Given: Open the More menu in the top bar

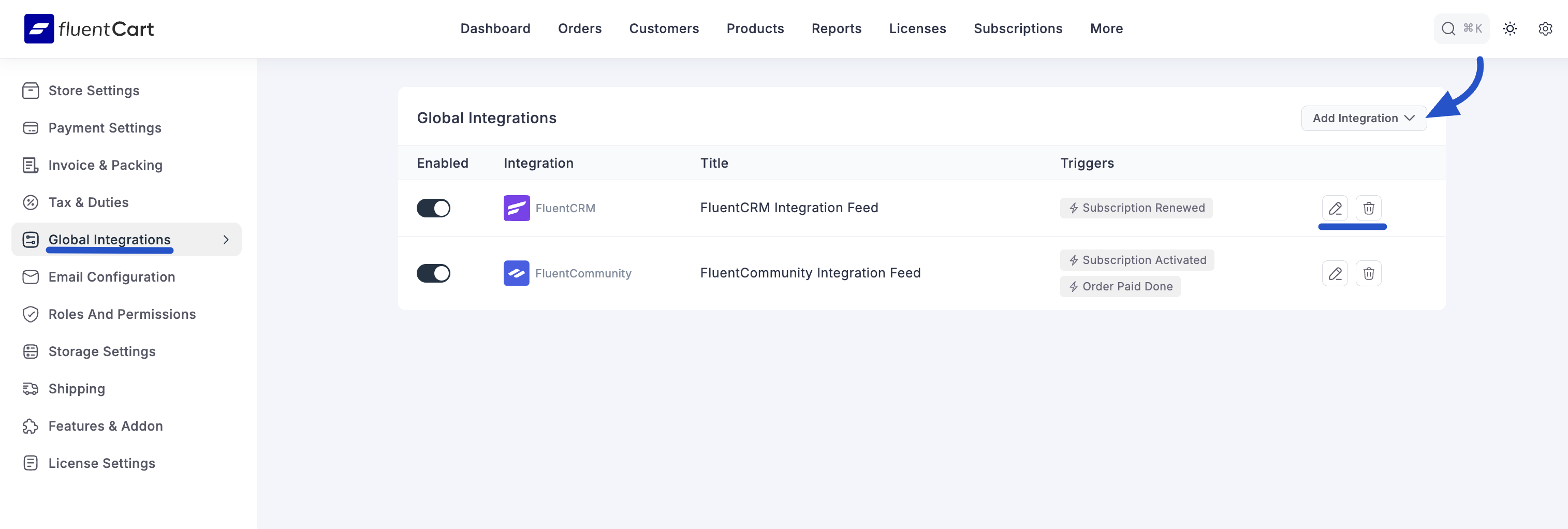Looking at the screenshot, I should pyautogui.click(x=1106, y=28).
